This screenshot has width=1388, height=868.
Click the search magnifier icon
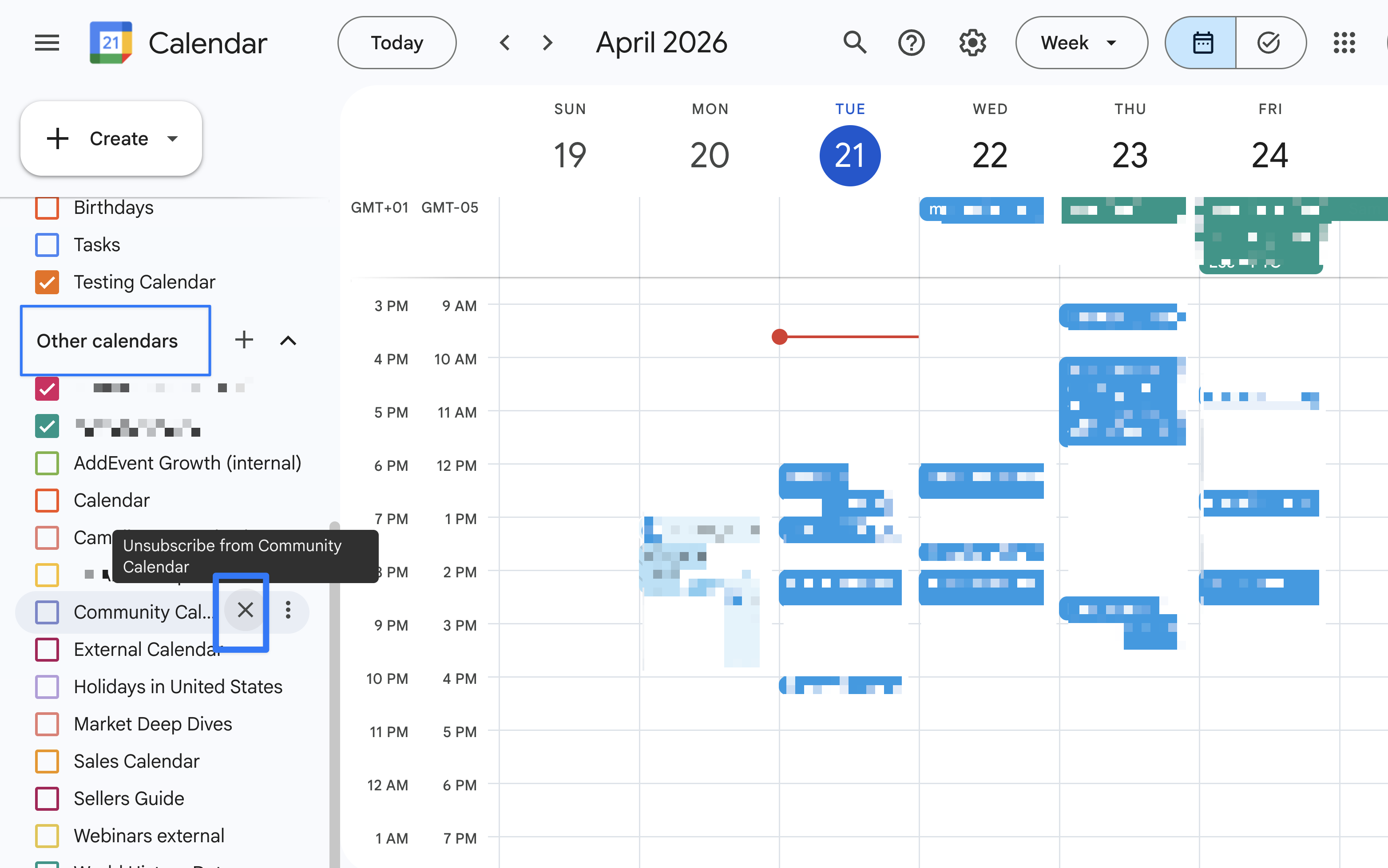854,43
